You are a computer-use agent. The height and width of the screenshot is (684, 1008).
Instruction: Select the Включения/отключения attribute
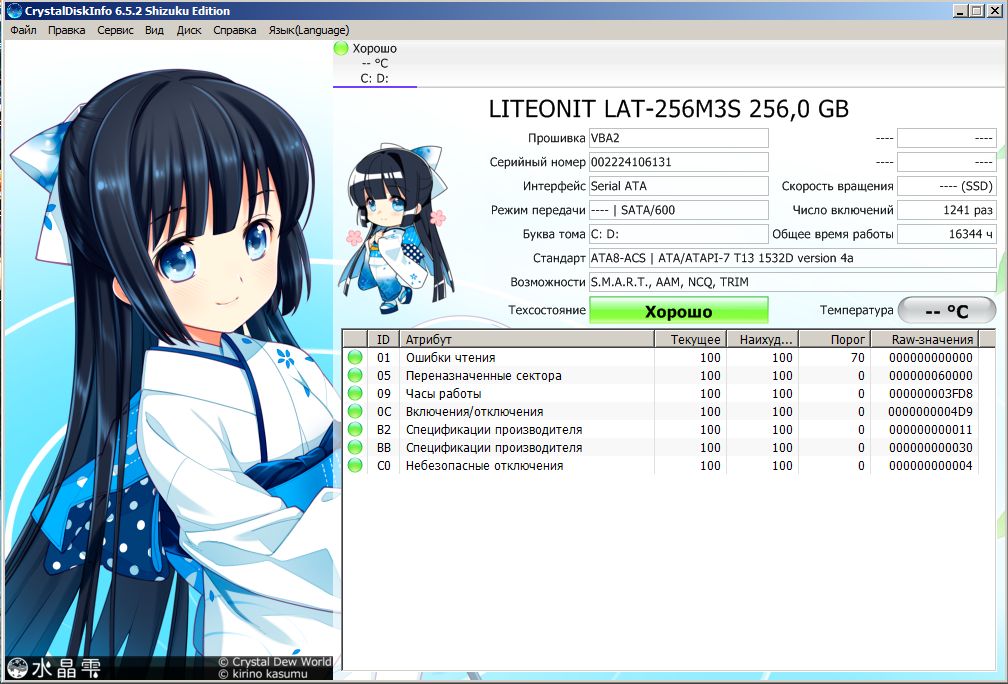pyautogui.click(x=474, y=411)
